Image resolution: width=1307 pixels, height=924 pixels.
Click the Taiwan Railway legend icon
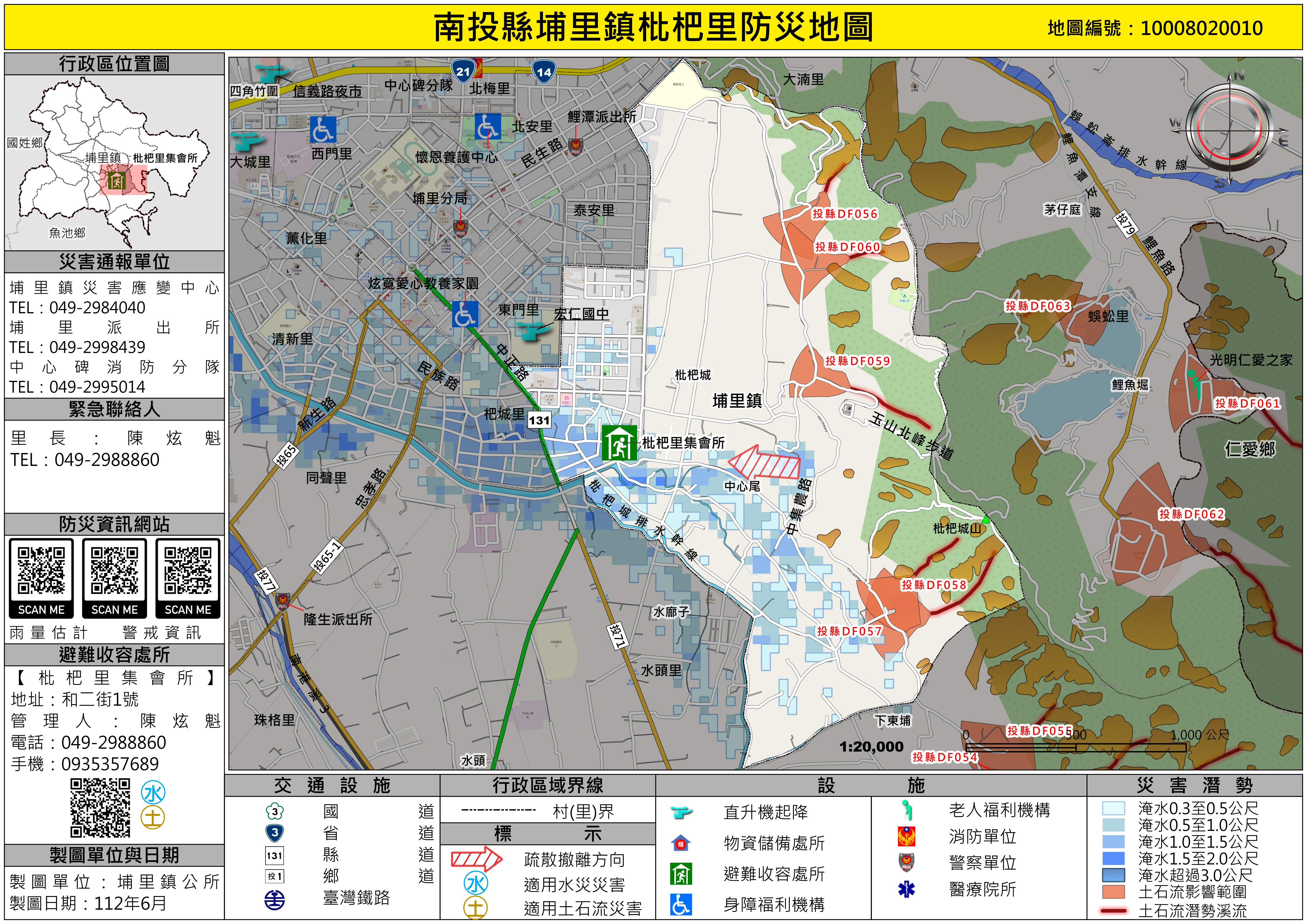pos(275,899)
